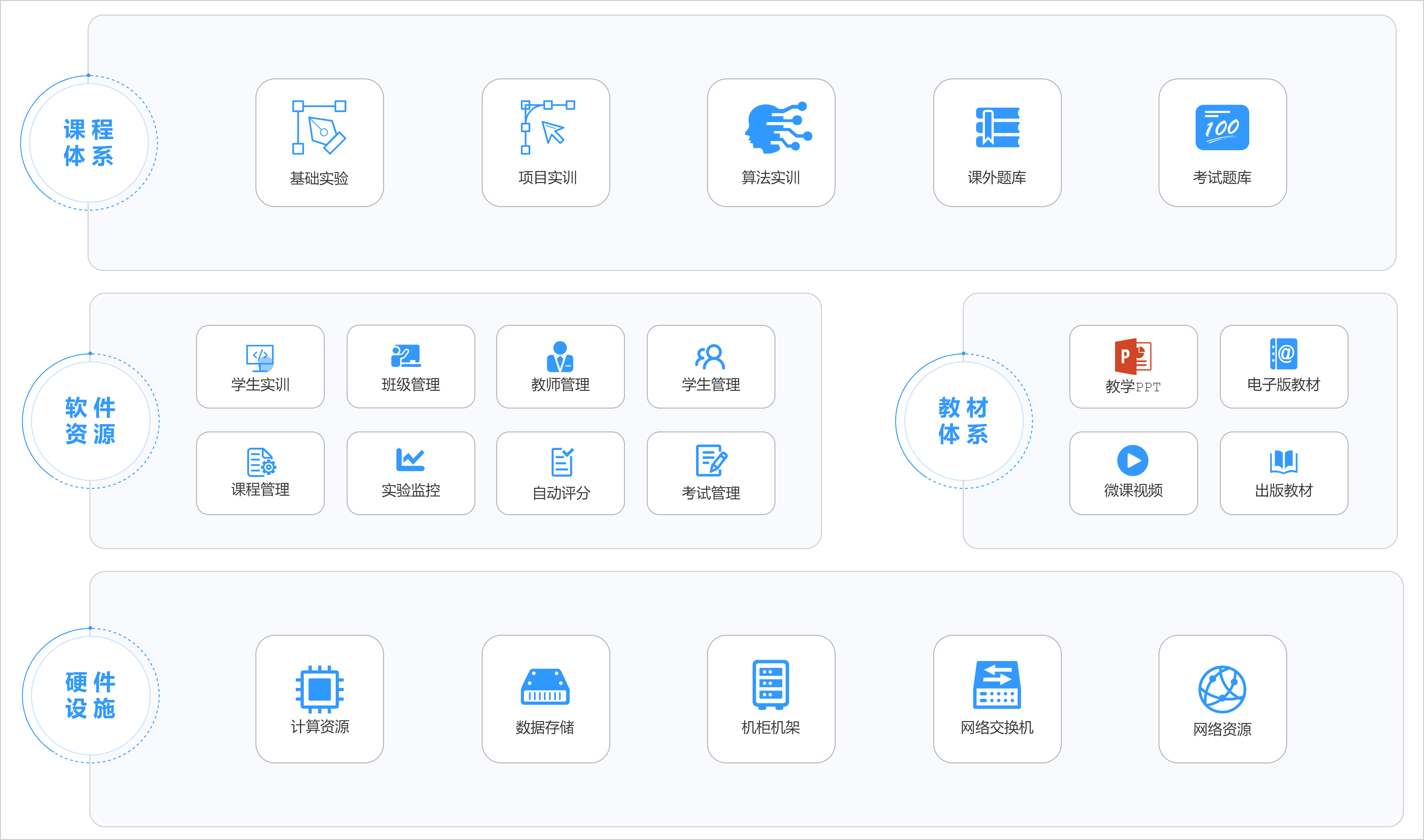This screenshot has width=1424, height=840.
Task: Click the 教学PPT PowerPoint icon
Action: coord(1133,357)
